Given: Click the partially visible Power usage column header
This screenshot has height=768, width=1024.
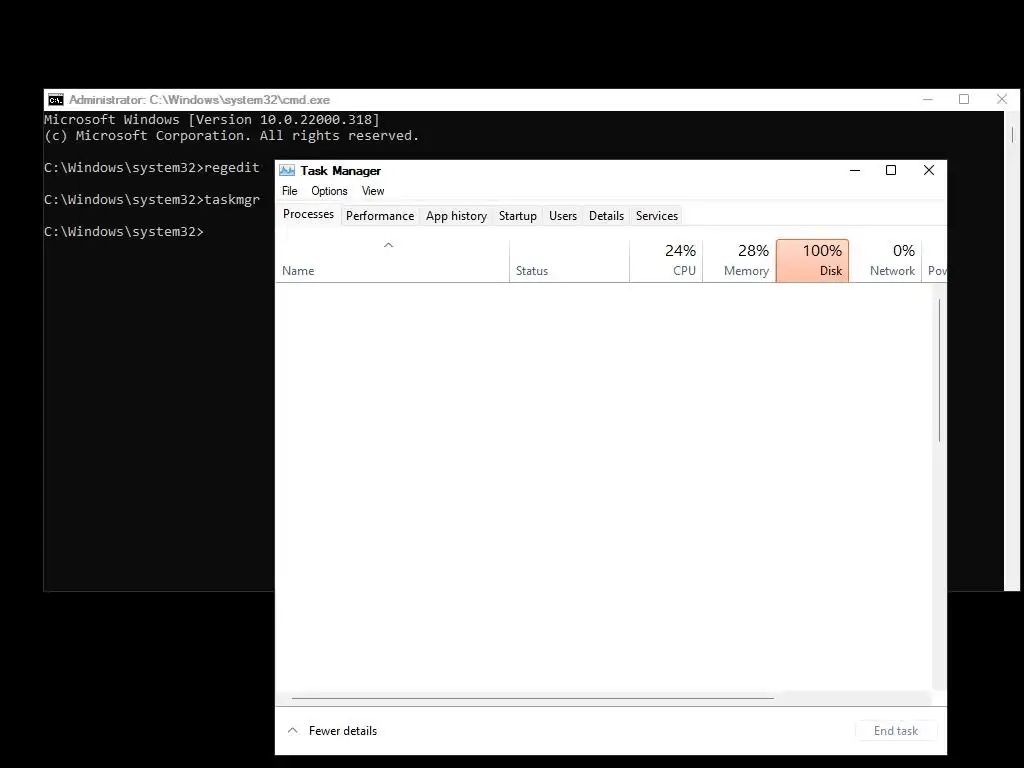Looking at the screenshot, I should [x=935, y=261].
